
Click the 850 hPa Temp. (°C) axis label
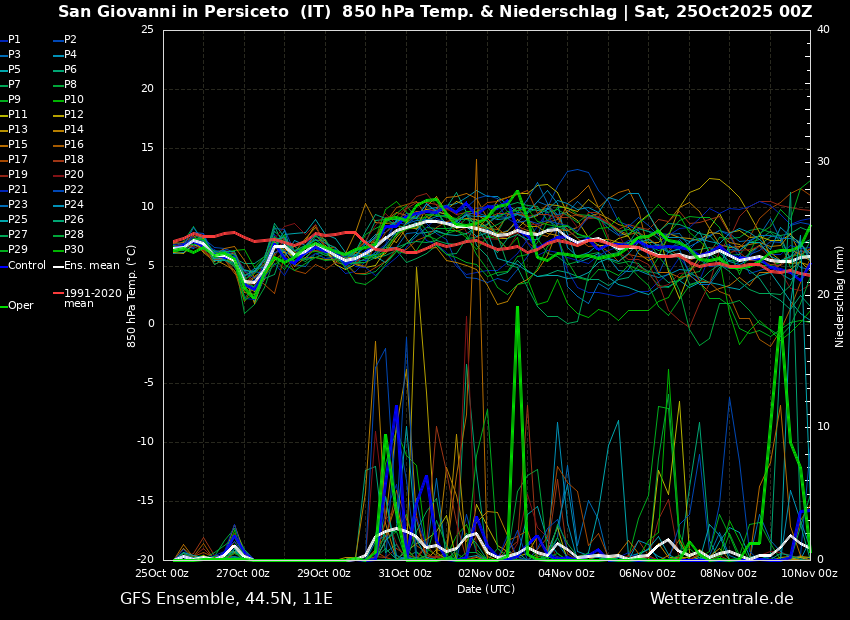[x=132, y=296]
